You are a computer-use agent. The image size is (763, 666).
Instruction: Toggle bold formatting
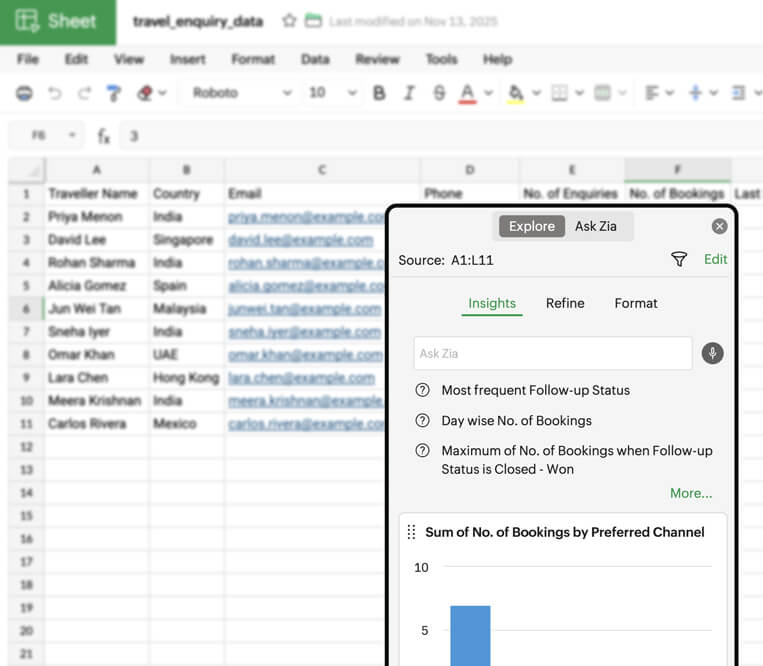(x=379, y=92)
